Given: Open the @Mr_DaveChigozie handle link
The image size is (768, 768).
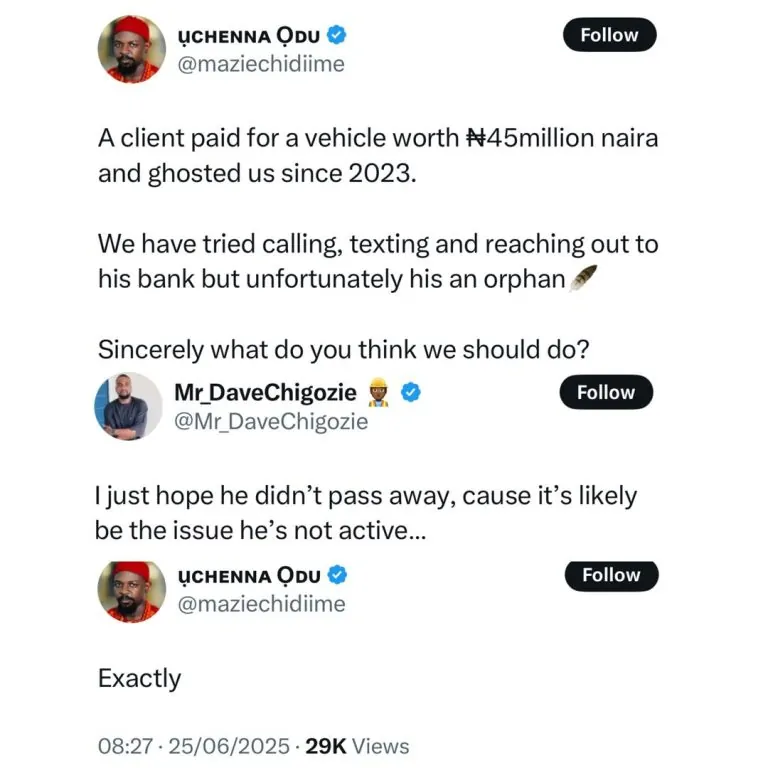Looking at the screenshot, I should 271,422.
